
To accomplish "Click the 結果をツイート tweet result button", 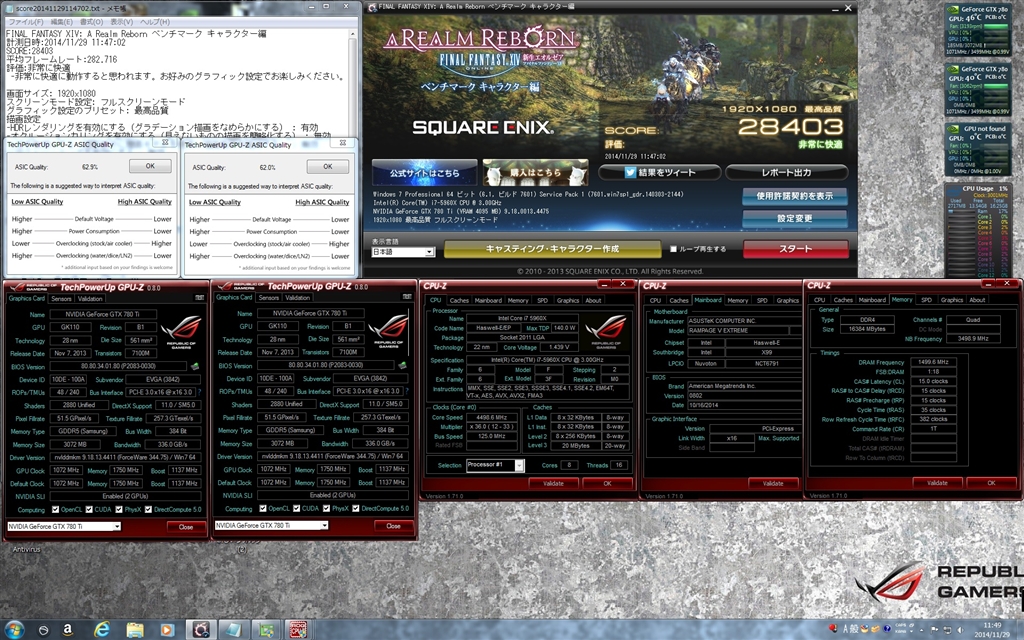I will (x=660, y=172).
